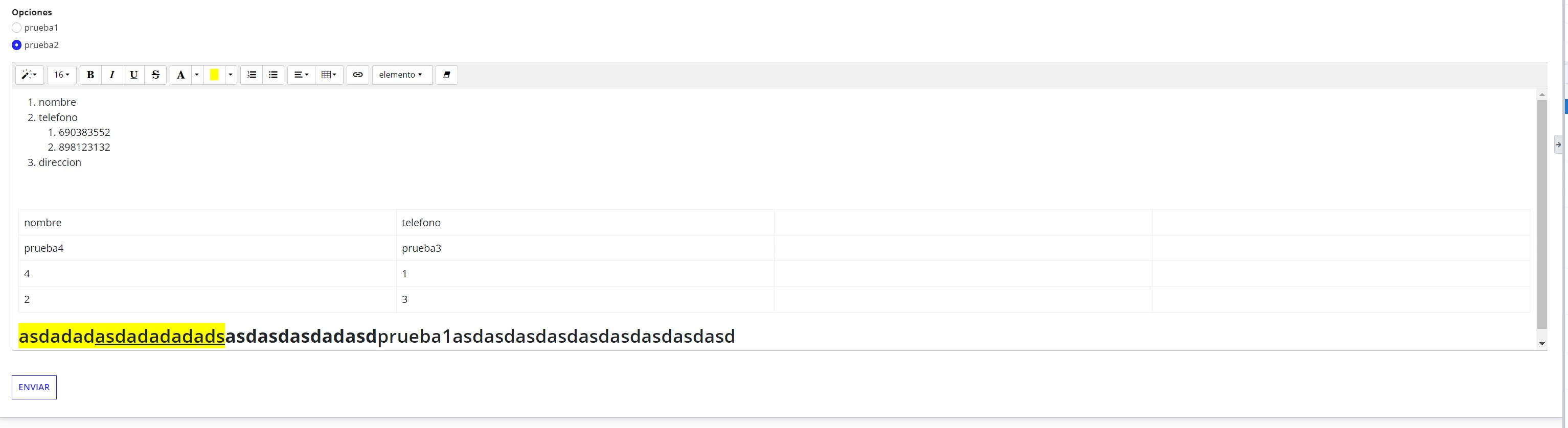
Task: Insert an unordered bullet list
Action: 274,75
